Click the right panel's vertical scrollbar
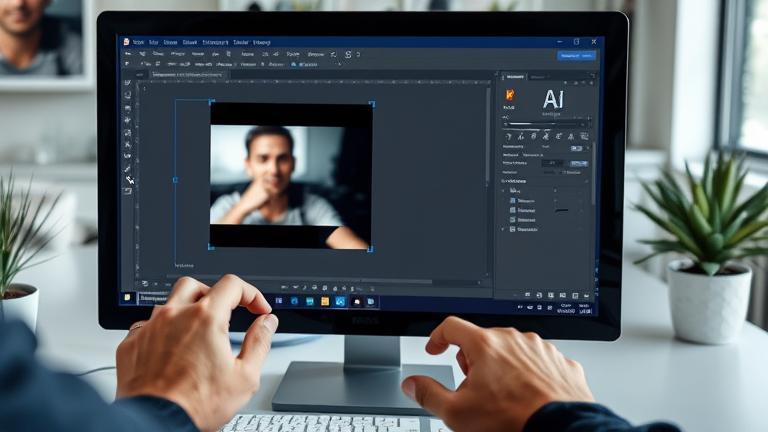 point(594,171)
